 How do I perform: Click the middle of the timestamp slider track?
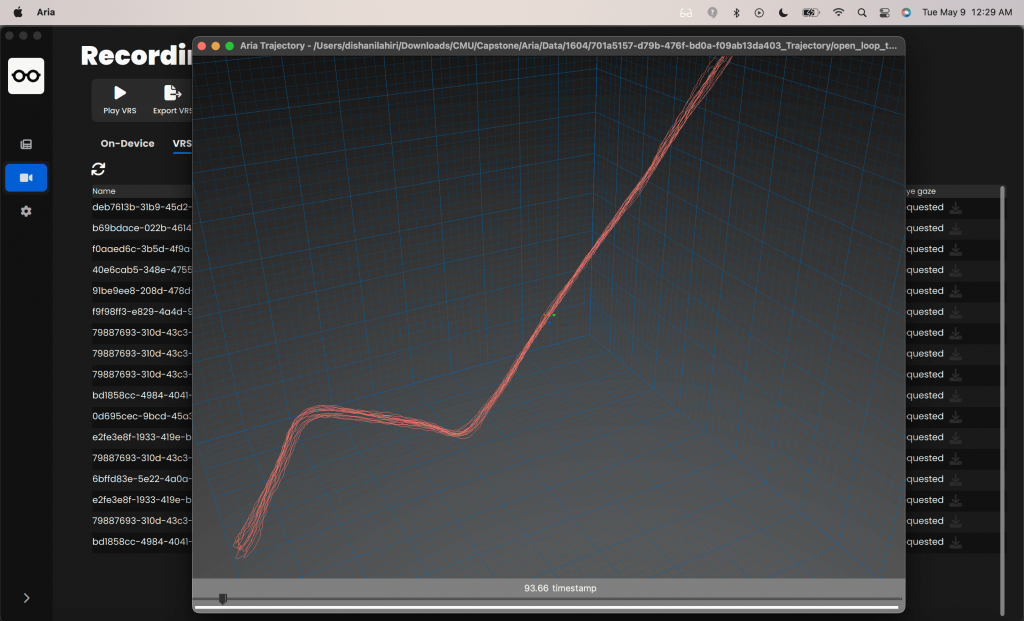click(549, 599)
